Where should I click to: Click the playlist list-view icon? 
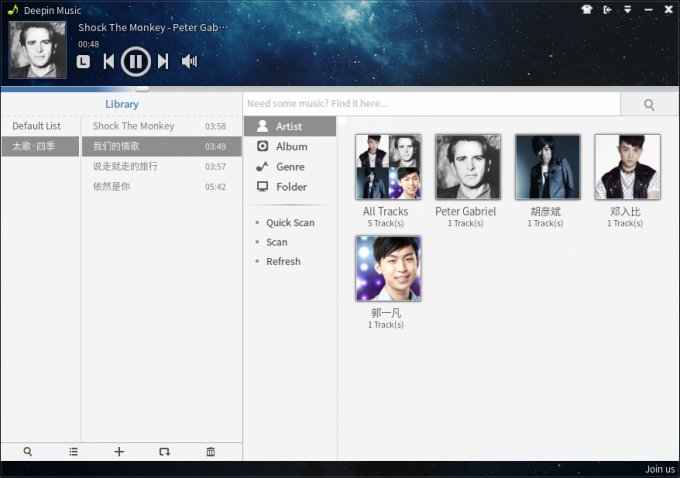[x=73, y=452]
